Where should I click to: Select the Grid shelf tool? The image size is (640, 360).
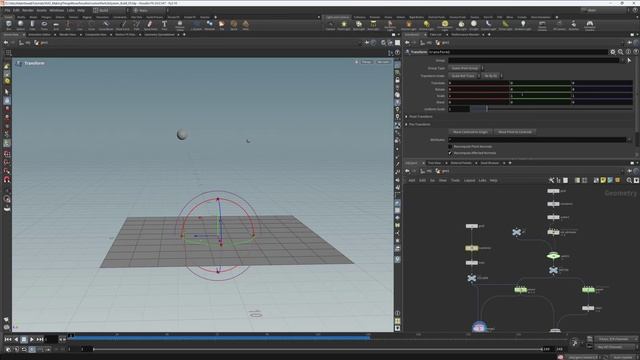click(x=56, y=25)
